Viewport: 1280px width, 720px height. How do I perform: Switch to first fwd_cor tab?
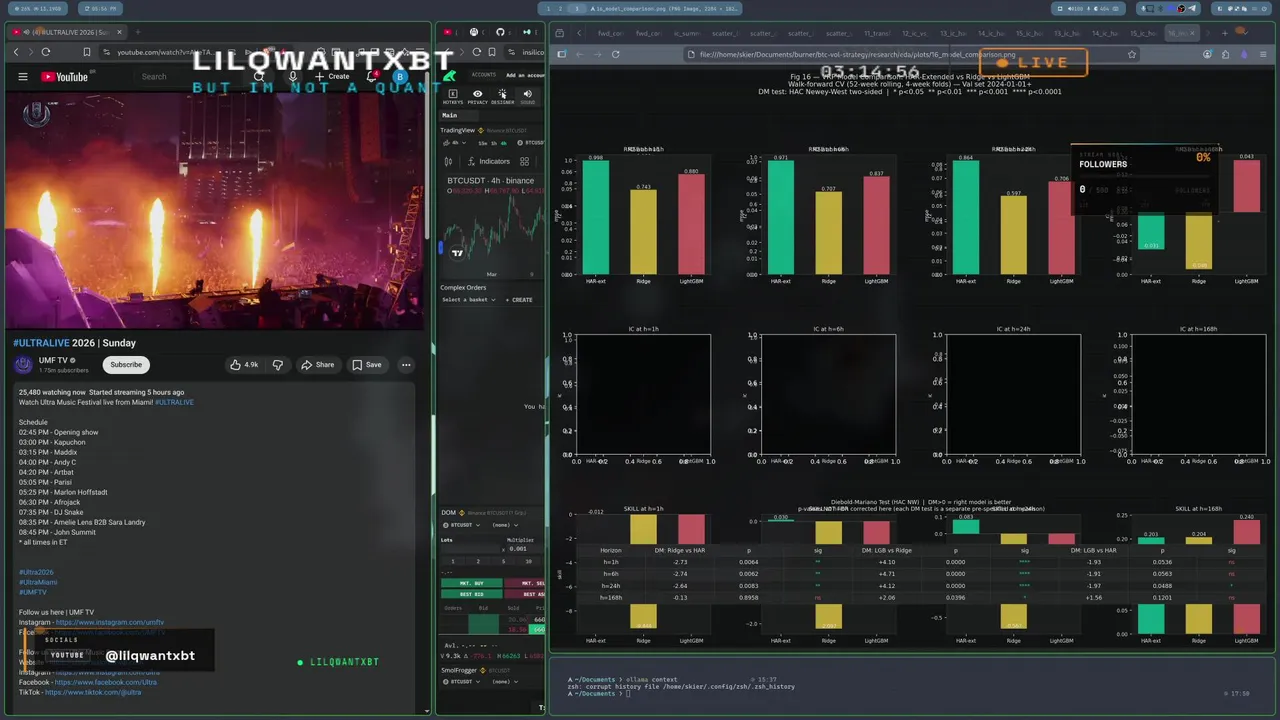tap(610, 33)
